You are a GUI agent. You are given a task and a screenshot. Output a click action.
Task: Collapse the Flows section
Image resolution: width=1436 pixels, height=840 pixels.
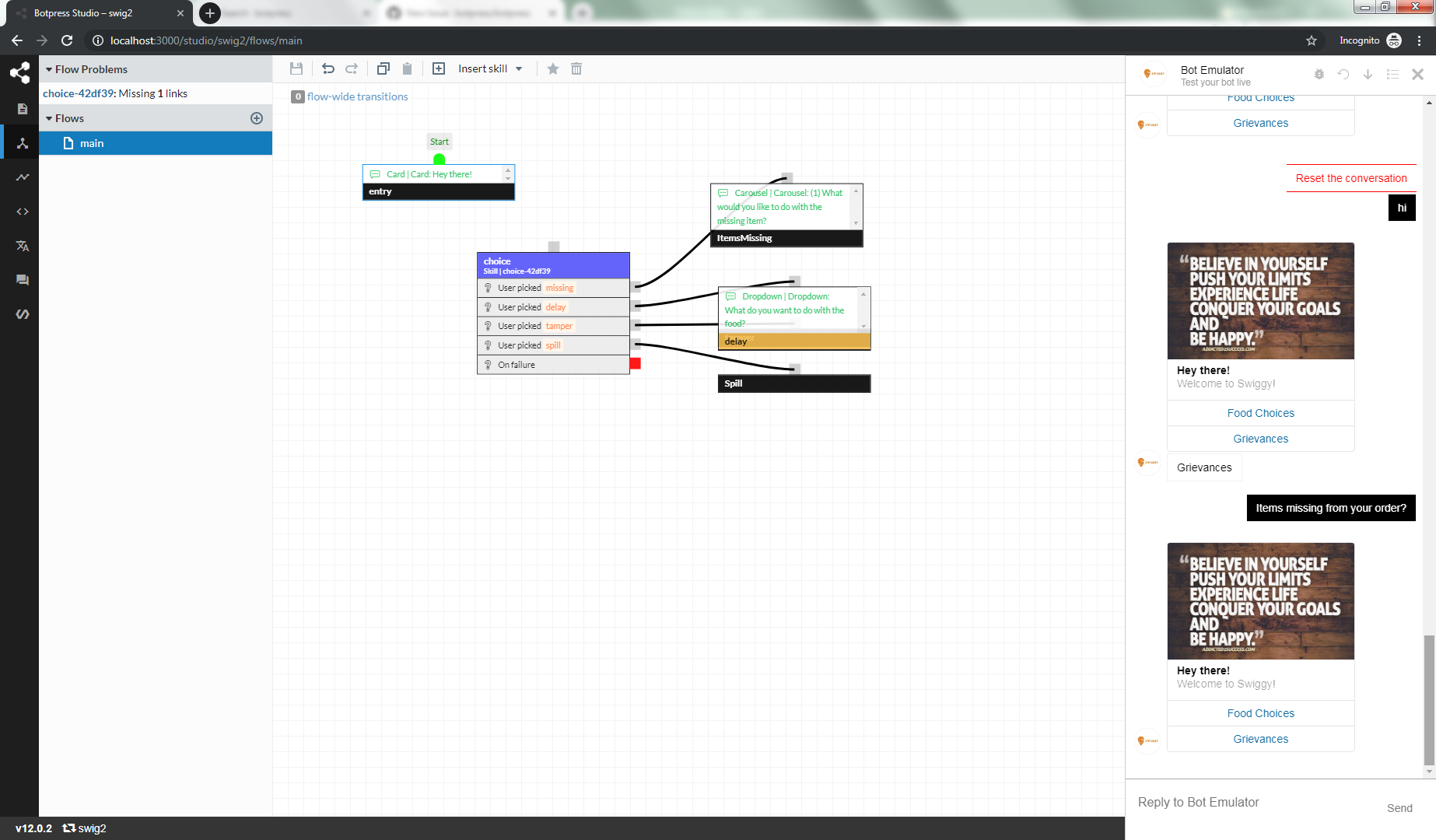point(48,117)
